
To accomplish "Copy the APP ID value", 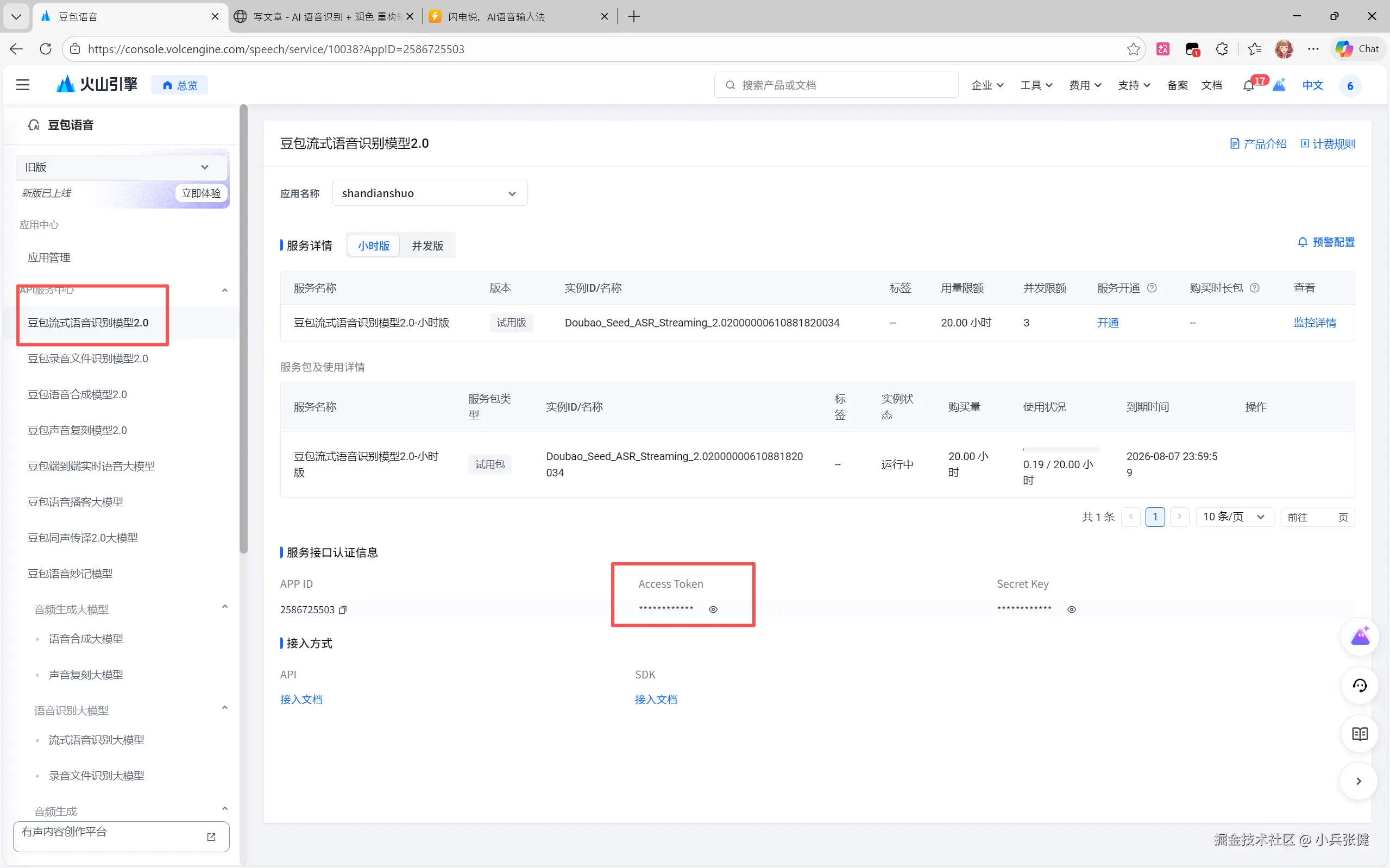I will [x=343, y=609].
